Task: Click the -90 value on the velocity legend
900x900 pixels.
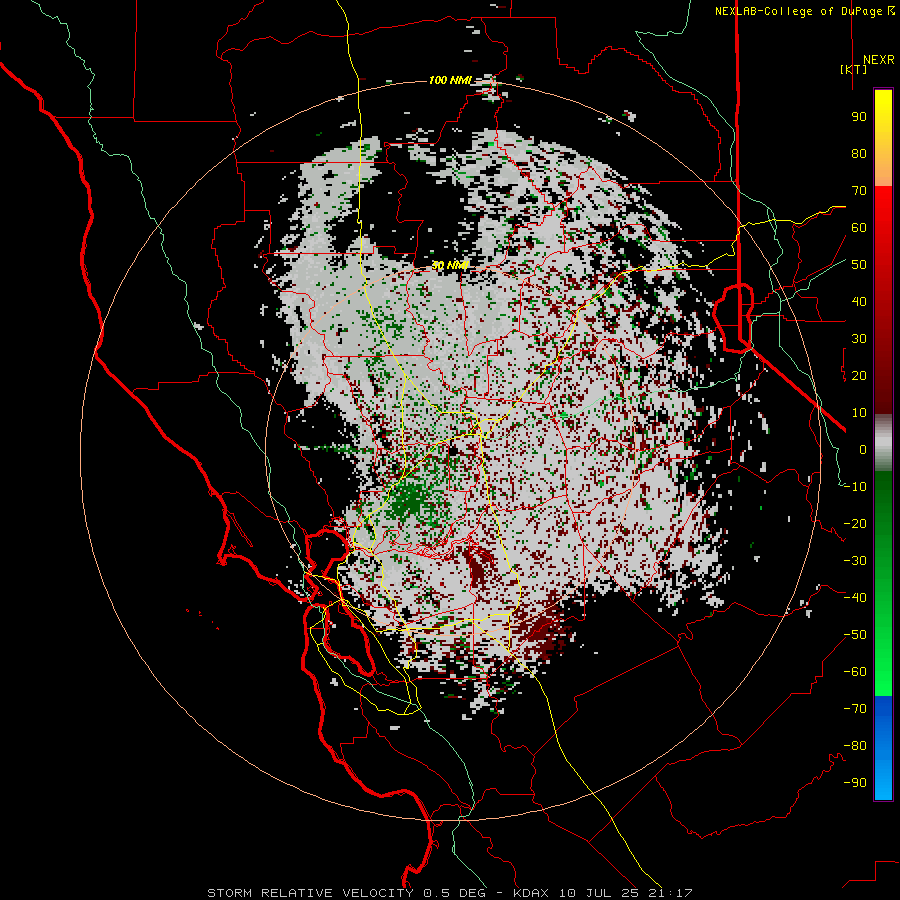Action: [x=855, y=783]
